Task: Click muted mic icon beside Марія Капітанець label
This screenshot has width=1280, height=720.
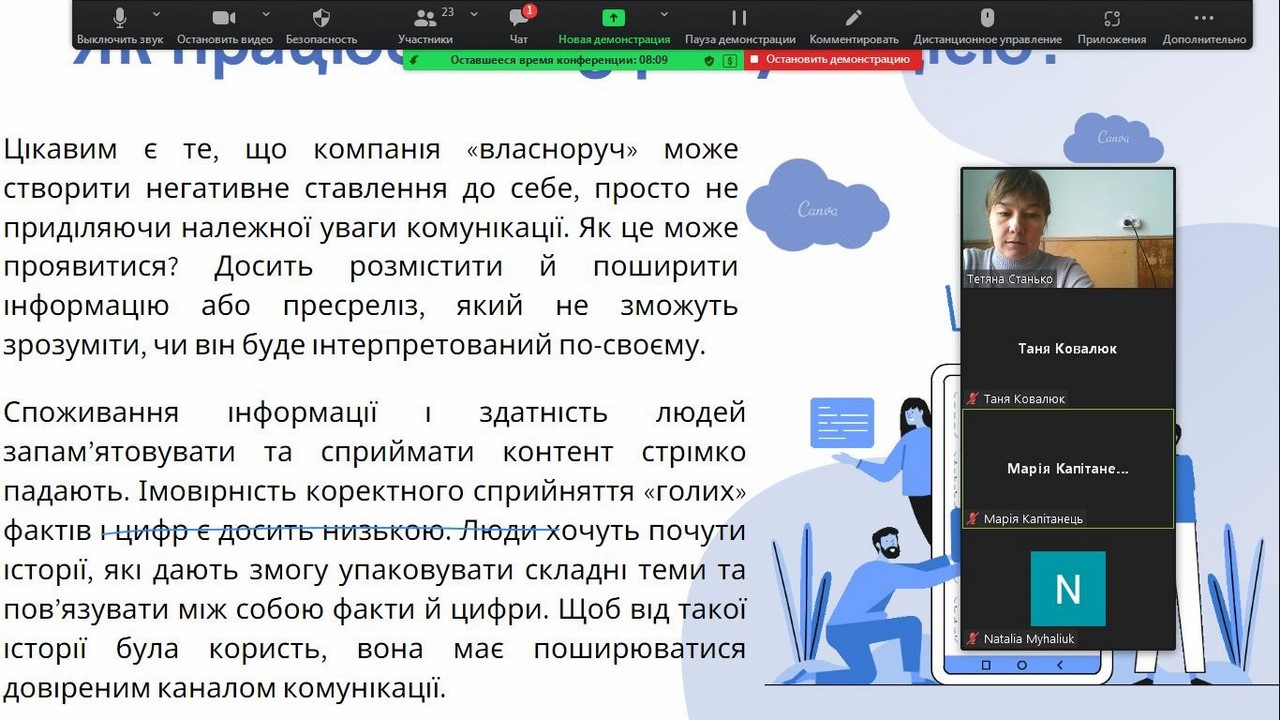Action: tap(973, 518)
